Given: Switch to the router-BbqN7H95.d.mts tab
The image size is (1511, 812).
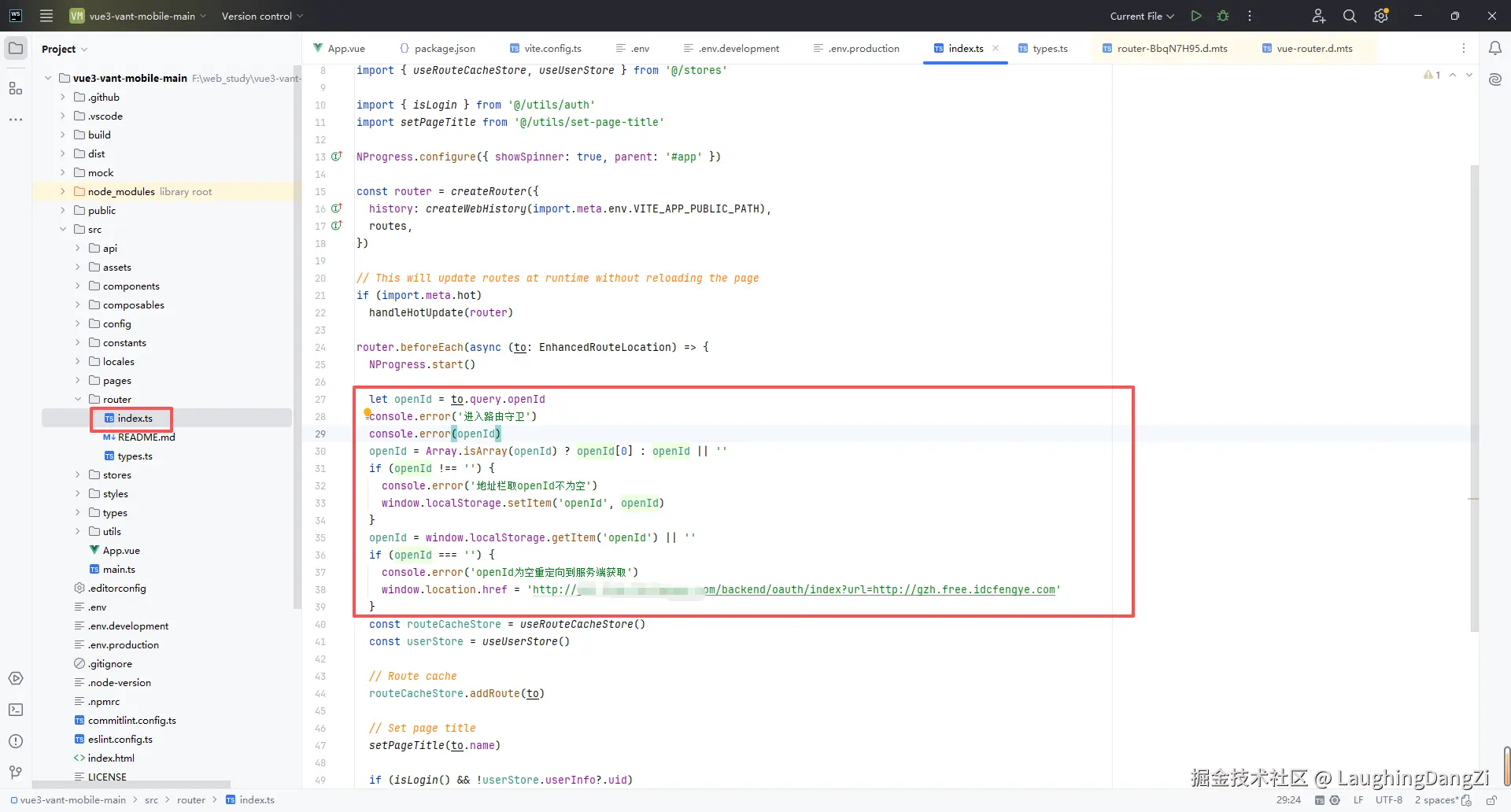Looking at the screenshot, I should (x=1165, y=48).
